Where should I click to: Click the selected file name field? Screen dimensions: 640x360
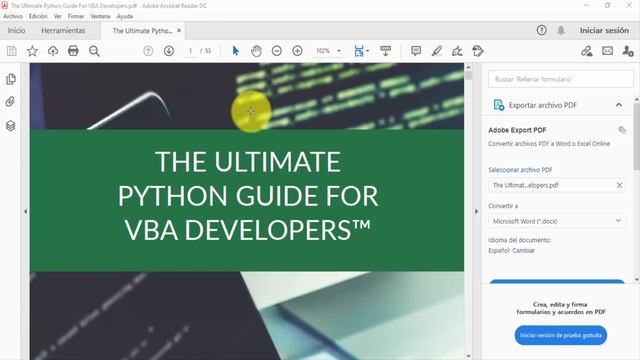click(x=557, y=185)
